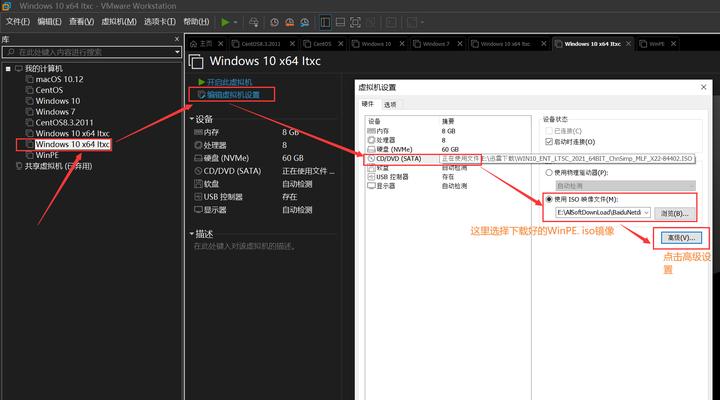Image resolution: width=720 pixels, height=400 pixels.
Task: Open the 虚拟机(M) menu
Action: (118, 22)
